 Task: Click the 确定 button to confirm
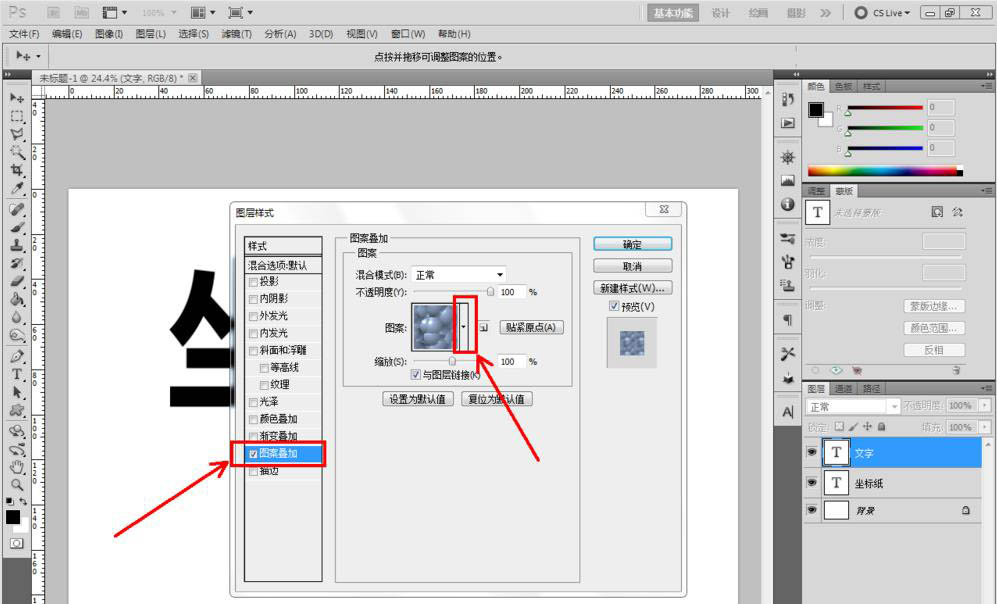(x=633, y=243)
